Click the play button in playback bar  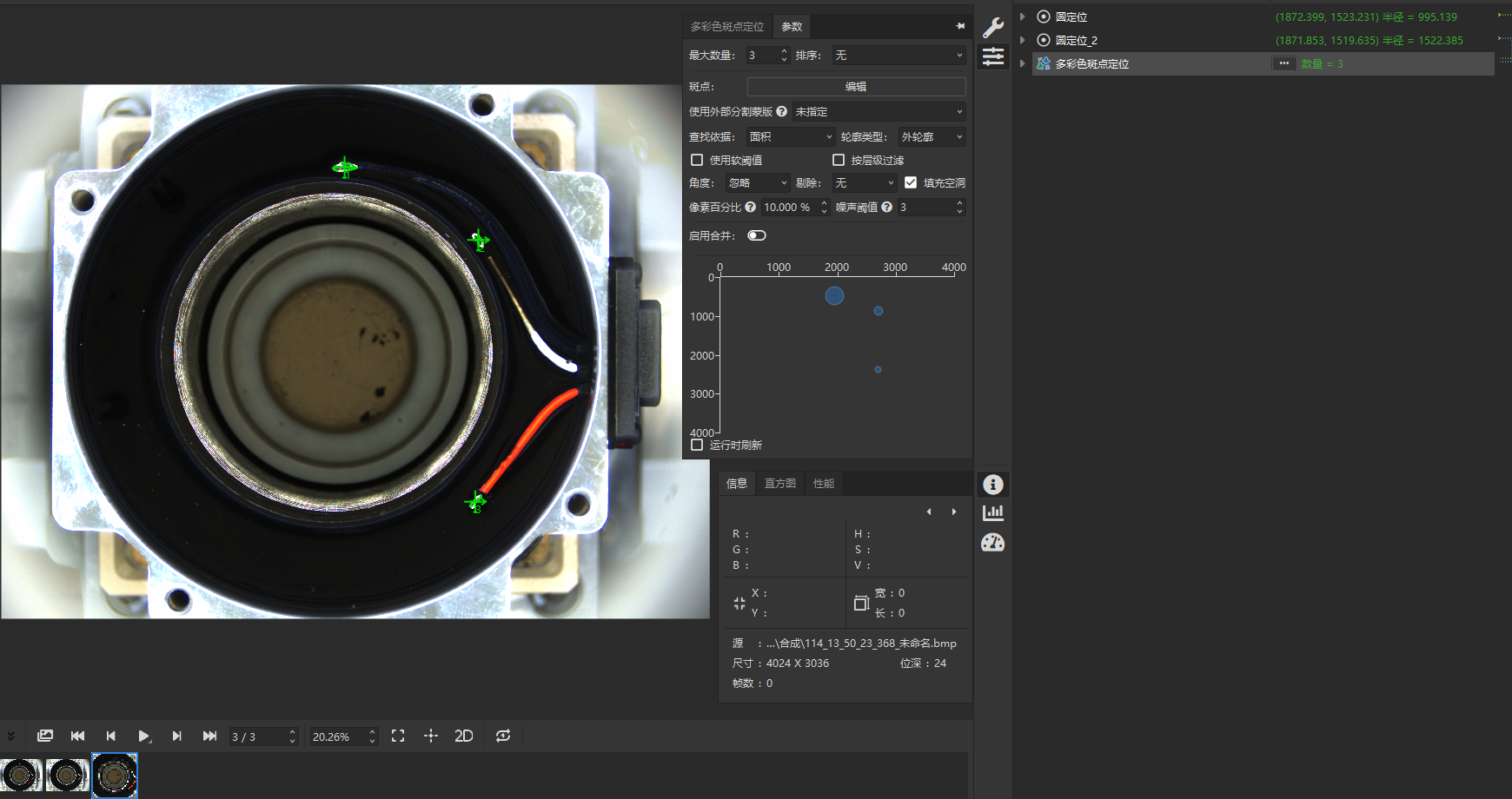143,736
